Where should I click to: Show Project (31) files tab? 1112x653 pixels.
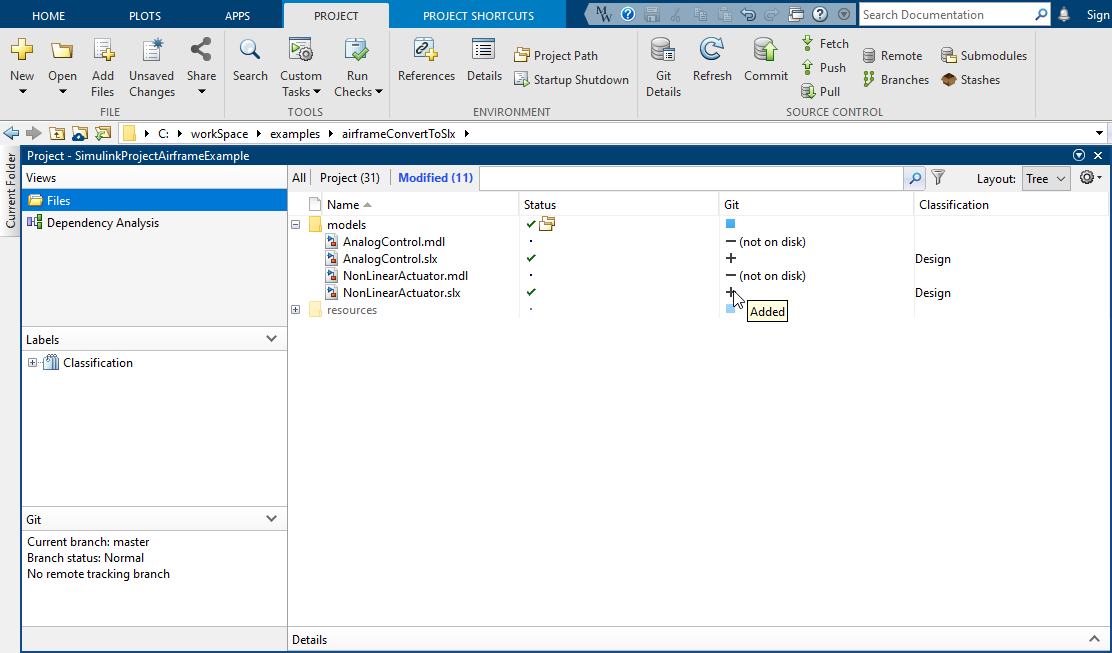(350, 178)
